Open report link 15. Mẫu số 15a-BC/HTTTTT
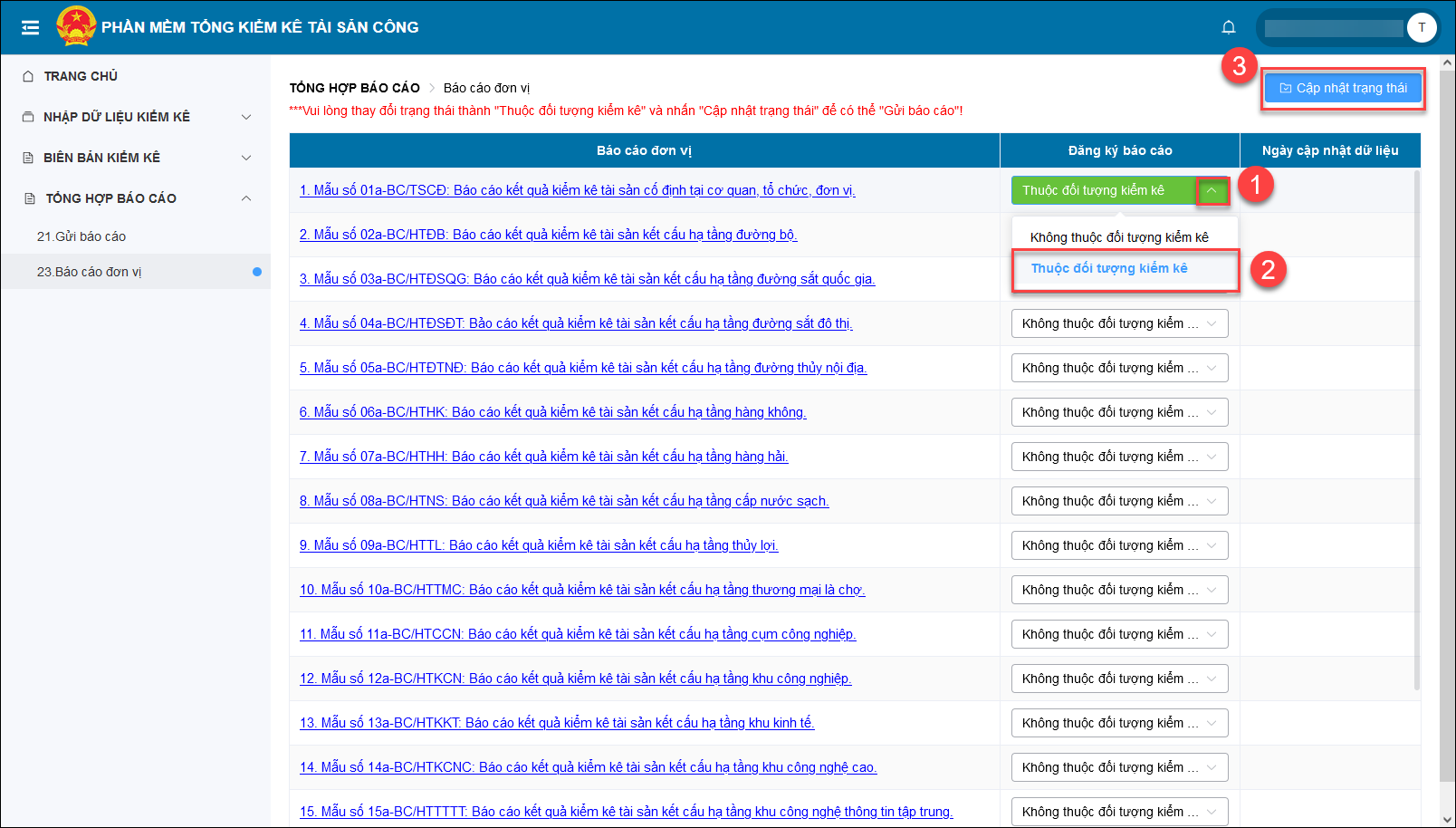The width and height of the screenshot is (1456, 828). (627, 812)
